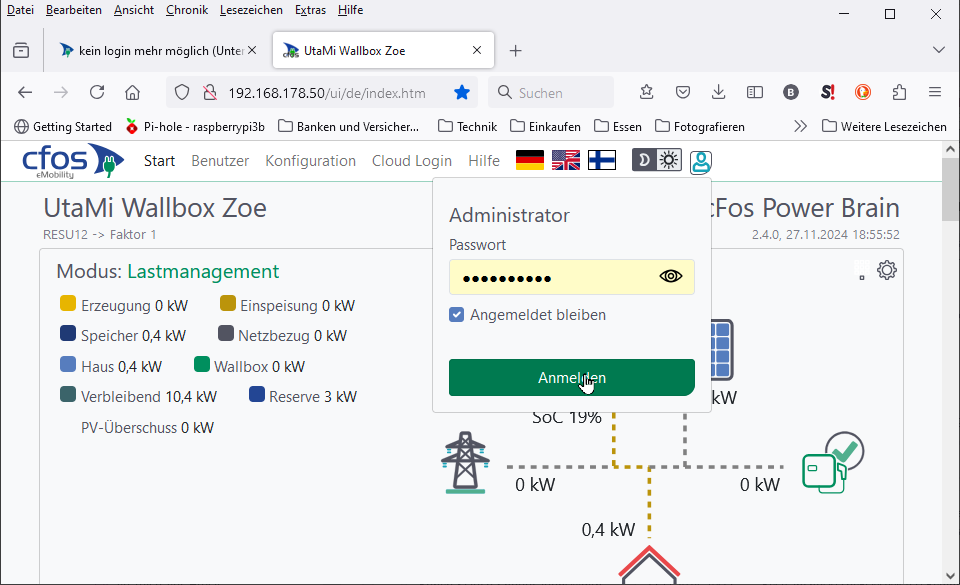Screen dimensions: 960x585
Task: Open dashboard settings gear icon
Action: pyautogui.click(x=887, y=270)
